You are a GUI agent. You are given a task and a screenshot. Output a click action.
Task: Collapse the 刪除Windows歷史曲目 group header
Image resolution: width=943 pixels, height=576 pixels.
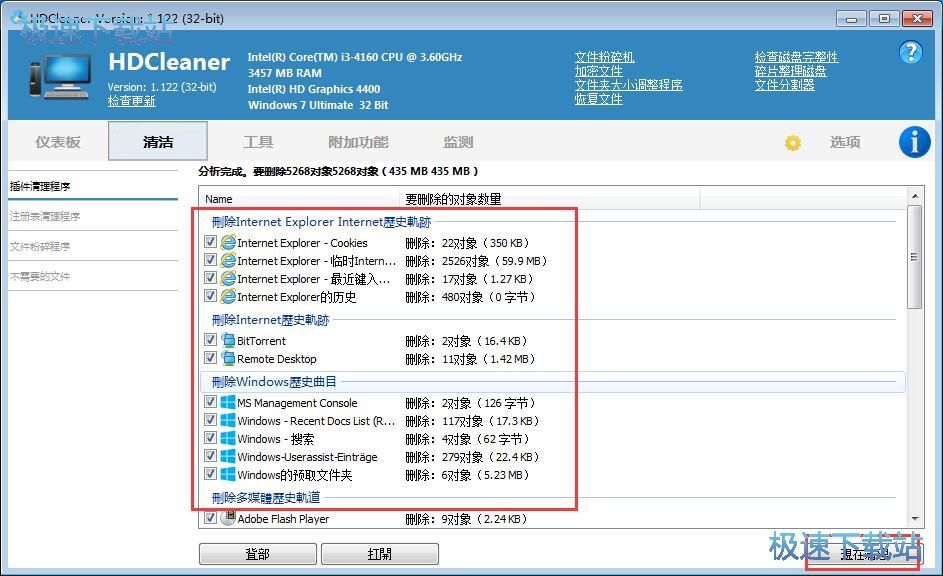(x=274, y=382)
